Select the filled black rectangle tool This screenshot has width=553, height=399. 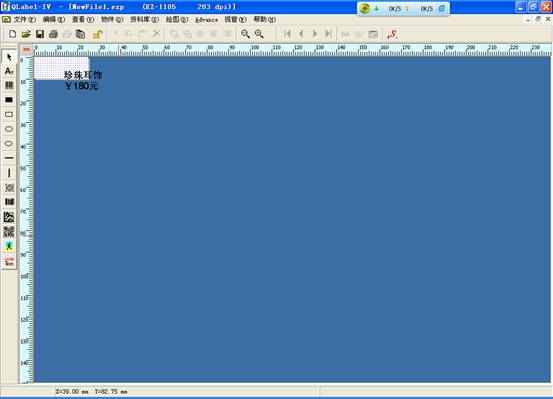pyautogui.click(x=9, y=100)
